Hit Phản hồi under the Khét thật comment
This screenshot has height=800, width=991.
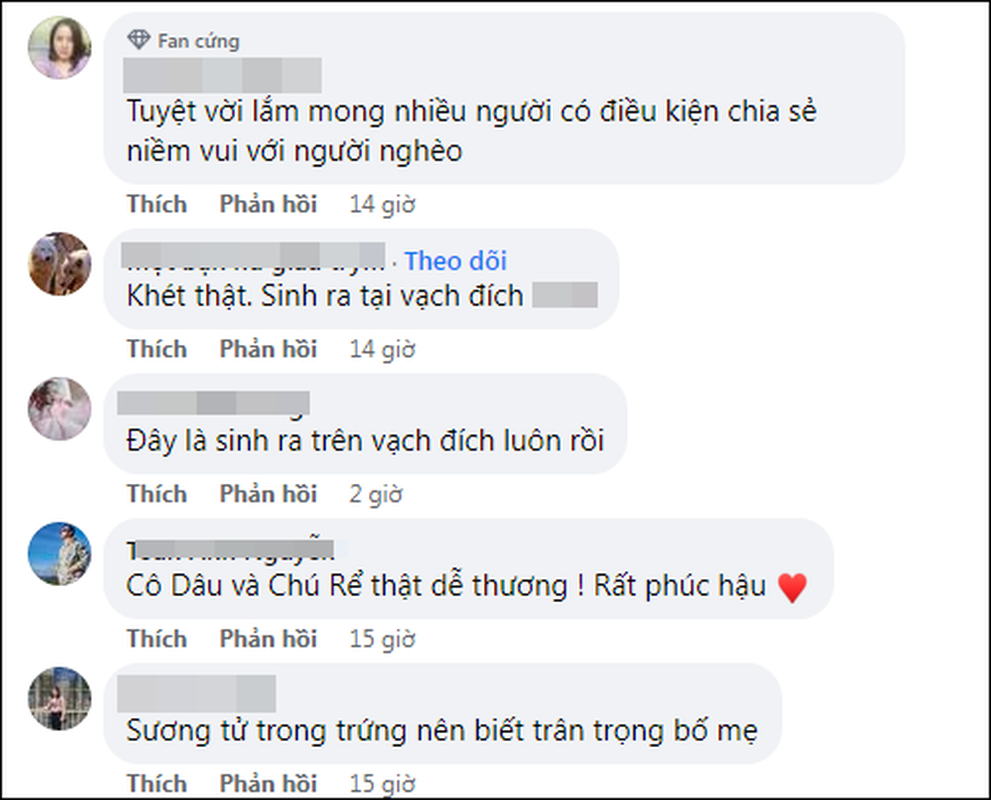point(268,349)
